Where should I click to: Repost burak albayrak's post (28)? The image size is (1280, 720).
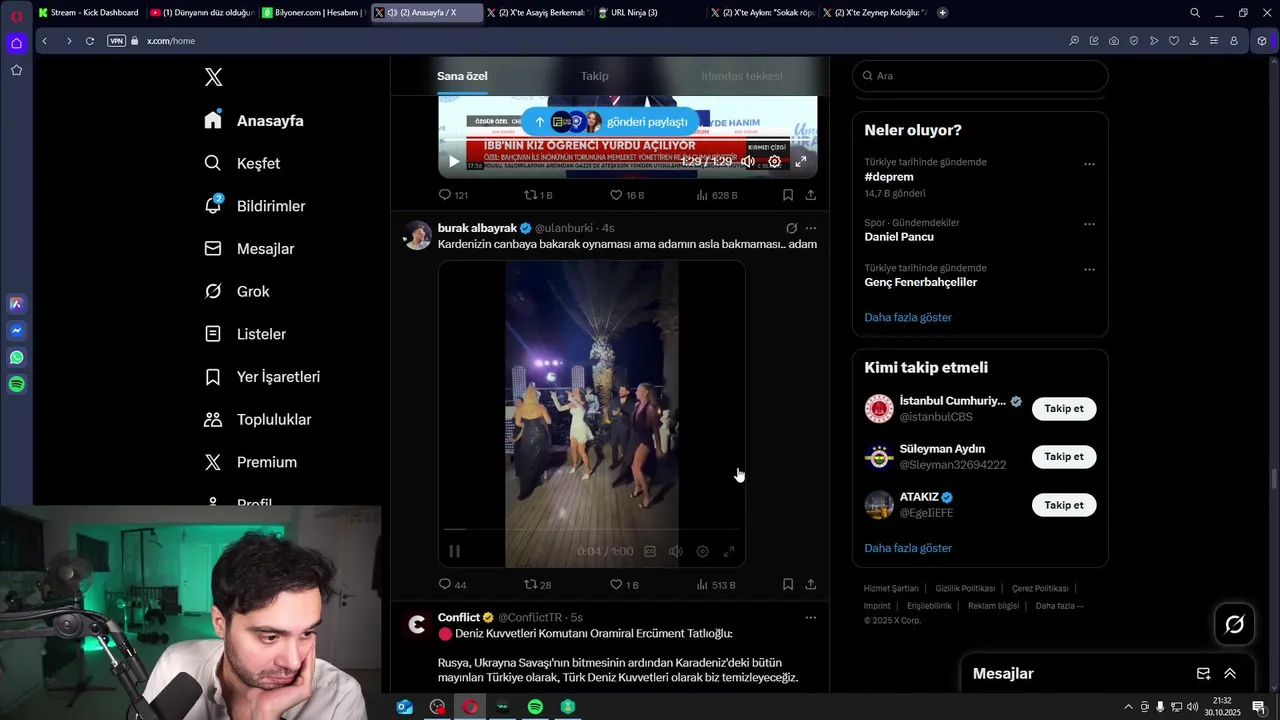pos(538,584)
